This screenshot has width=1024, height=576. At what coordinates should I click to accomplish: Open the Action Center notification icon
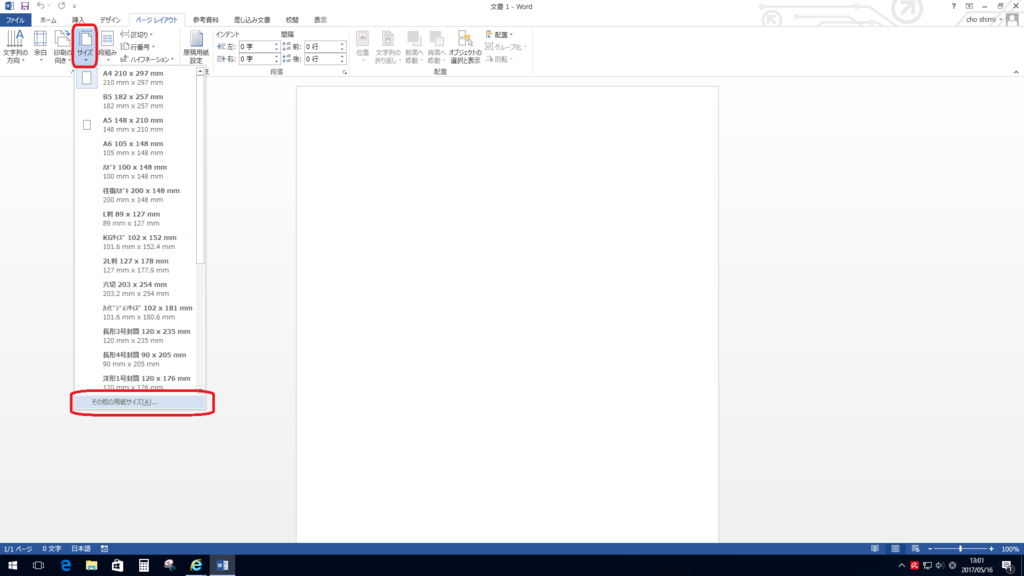click(1008, 566)
